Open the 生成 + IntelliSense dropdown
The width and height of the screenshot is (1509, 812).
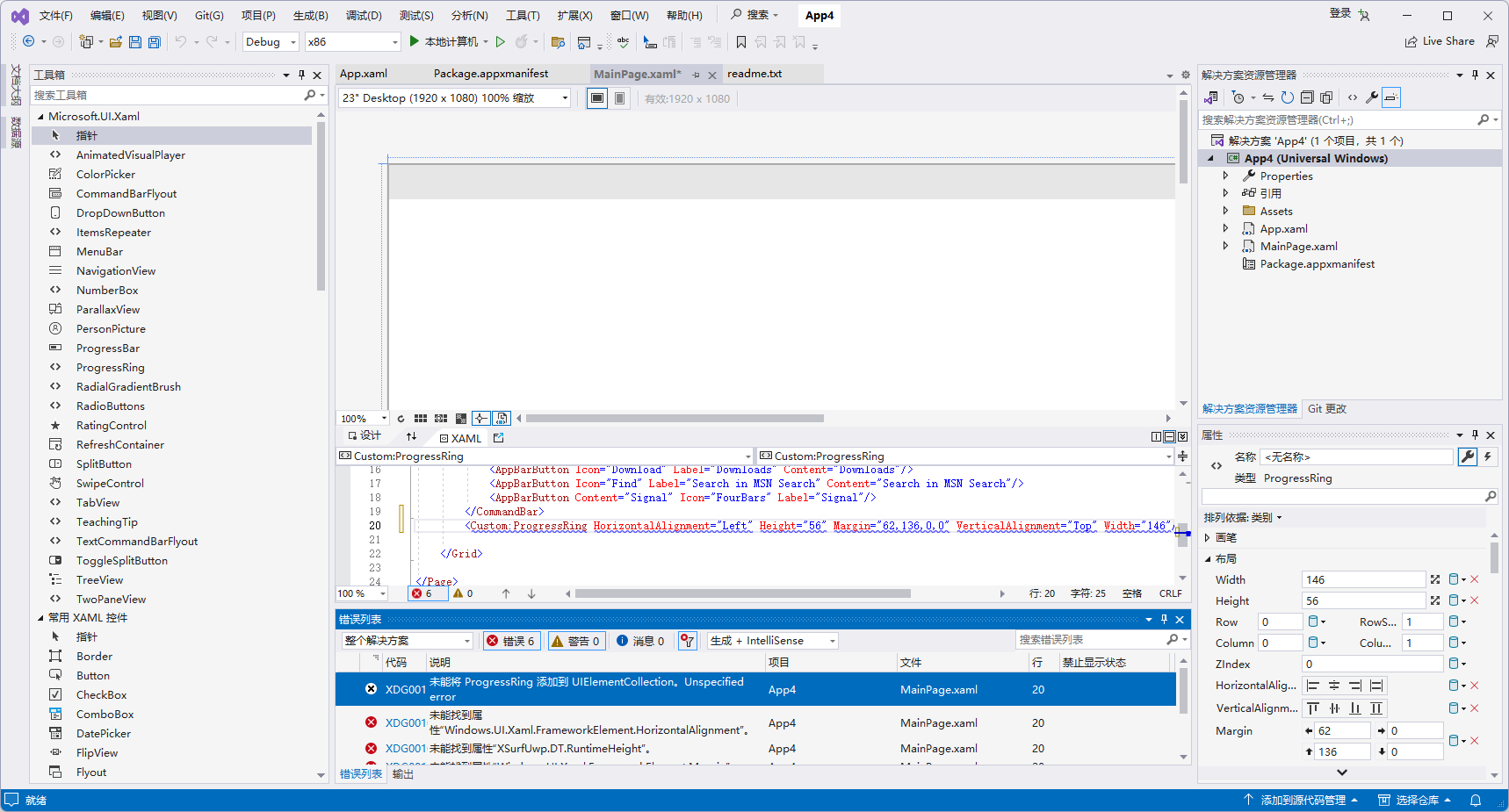(773, 641)
